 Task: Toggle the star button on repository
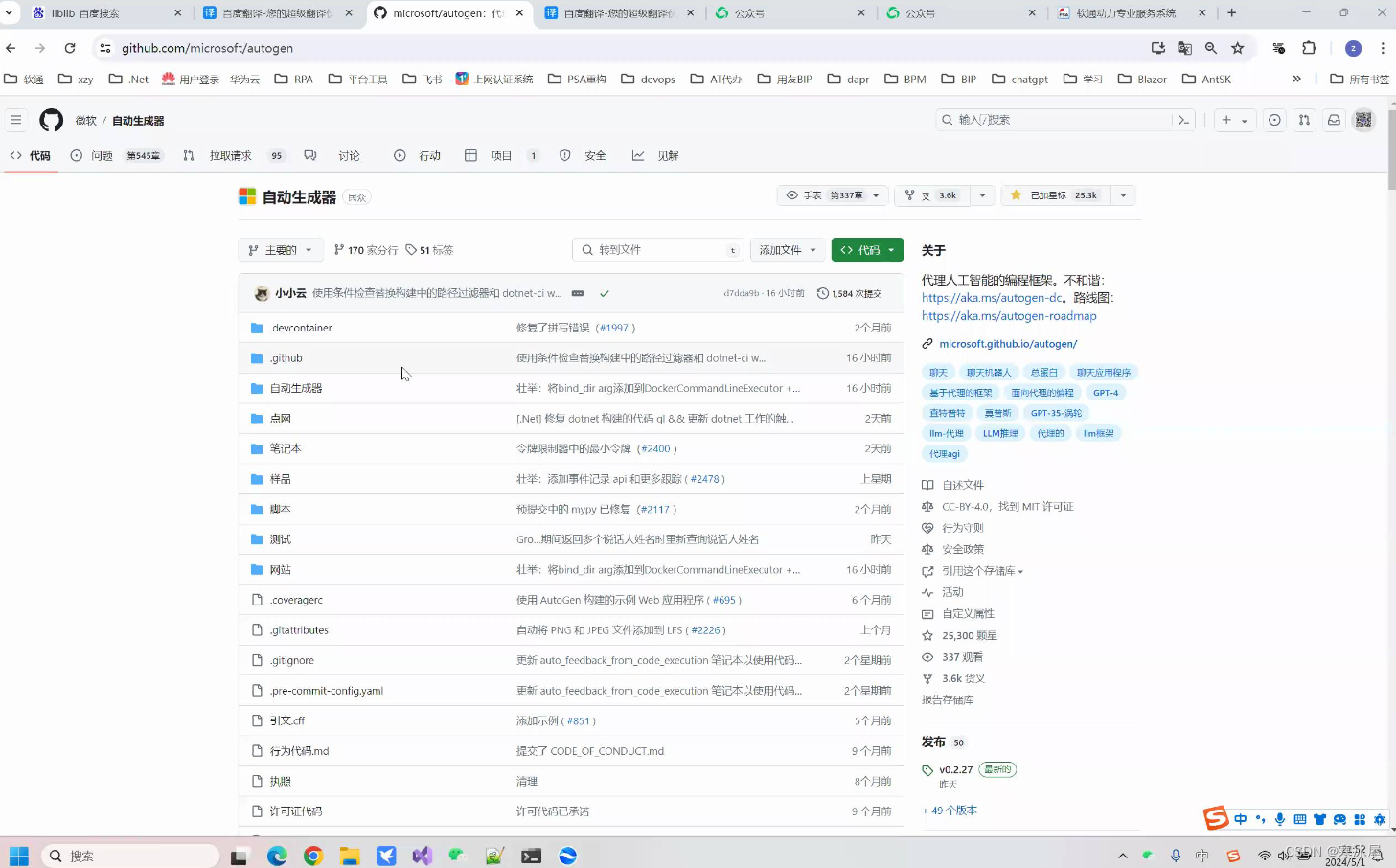(1055, 195)
